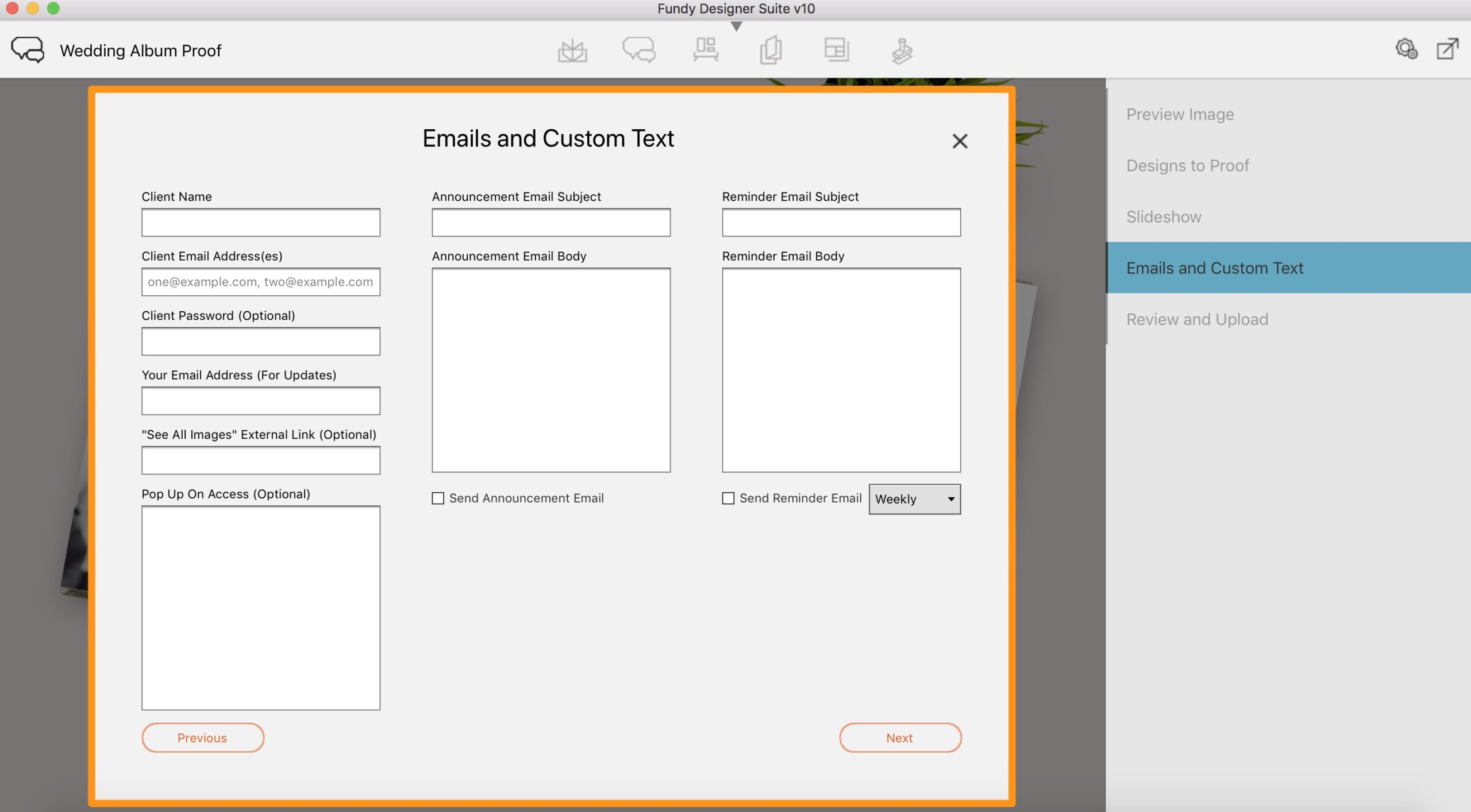Open the Image Brander collage icon
The height and width of the screenshot is (812, 1471).
837,50
